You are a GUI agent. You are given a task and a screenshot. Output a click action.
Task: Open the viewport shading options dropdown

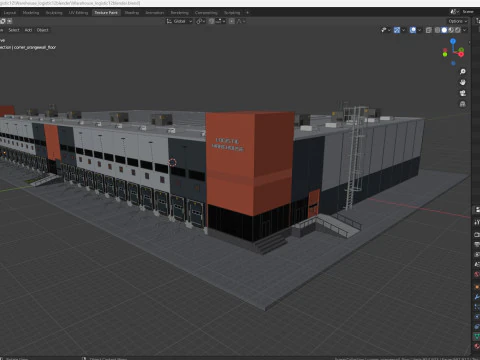(x=464, y=30)
